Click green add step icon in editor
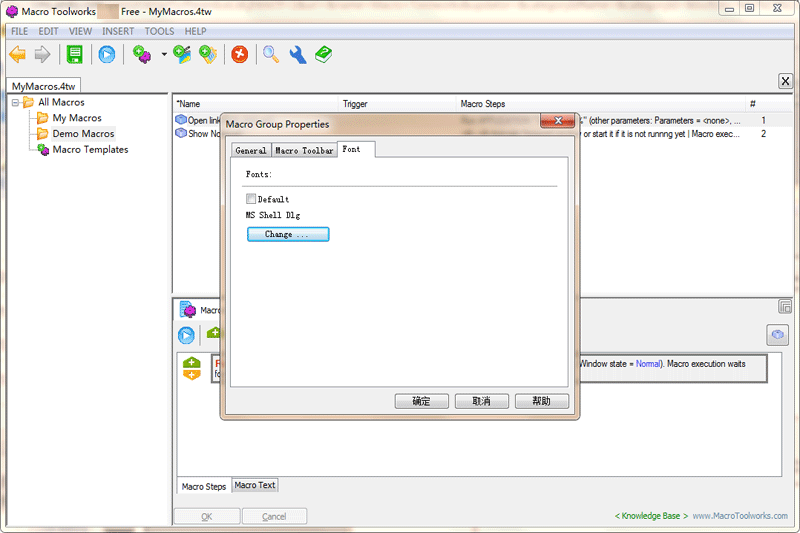 click(x=213, y=333)
